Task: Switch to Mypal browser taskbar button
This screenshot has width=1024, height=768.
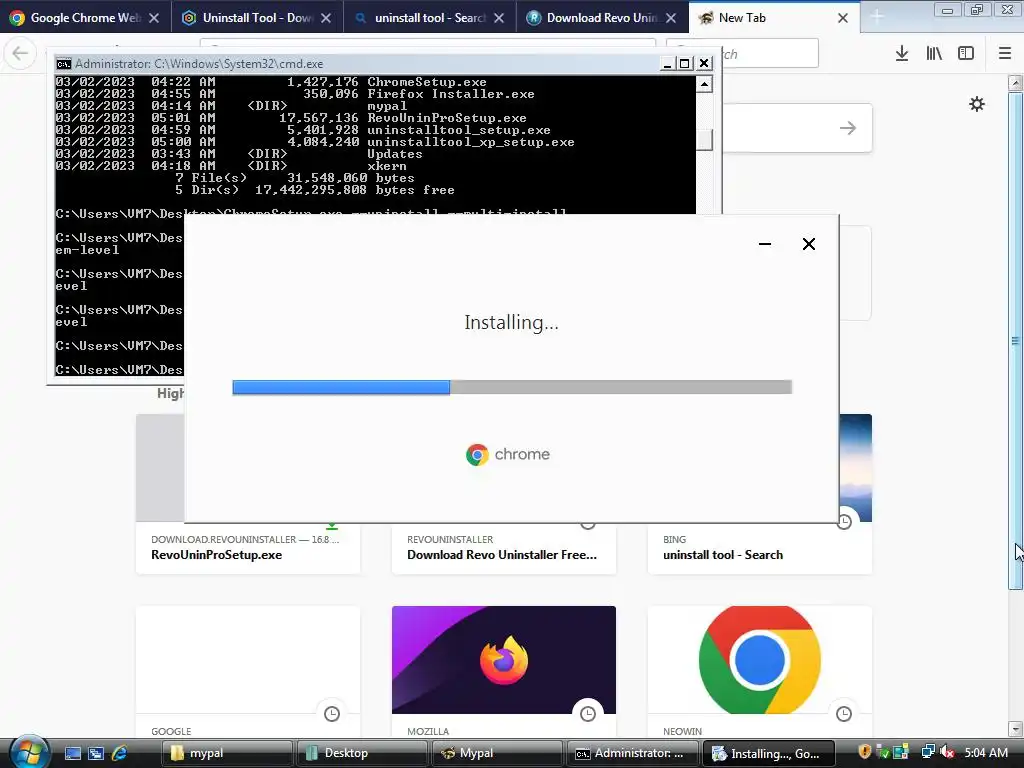Action: (497, 754)
